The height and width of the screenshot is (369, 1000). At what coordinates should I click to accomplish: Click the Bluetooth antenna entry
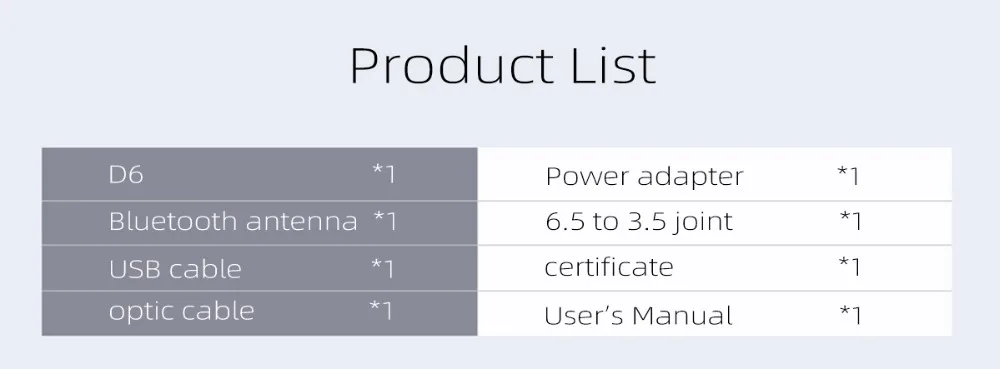pos(233,221)
